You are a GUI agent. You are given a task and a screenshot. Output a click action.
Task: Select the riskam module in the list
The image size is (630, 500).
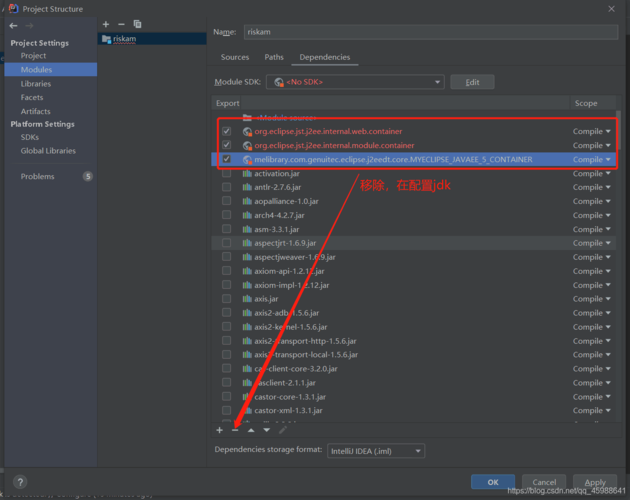152,39
